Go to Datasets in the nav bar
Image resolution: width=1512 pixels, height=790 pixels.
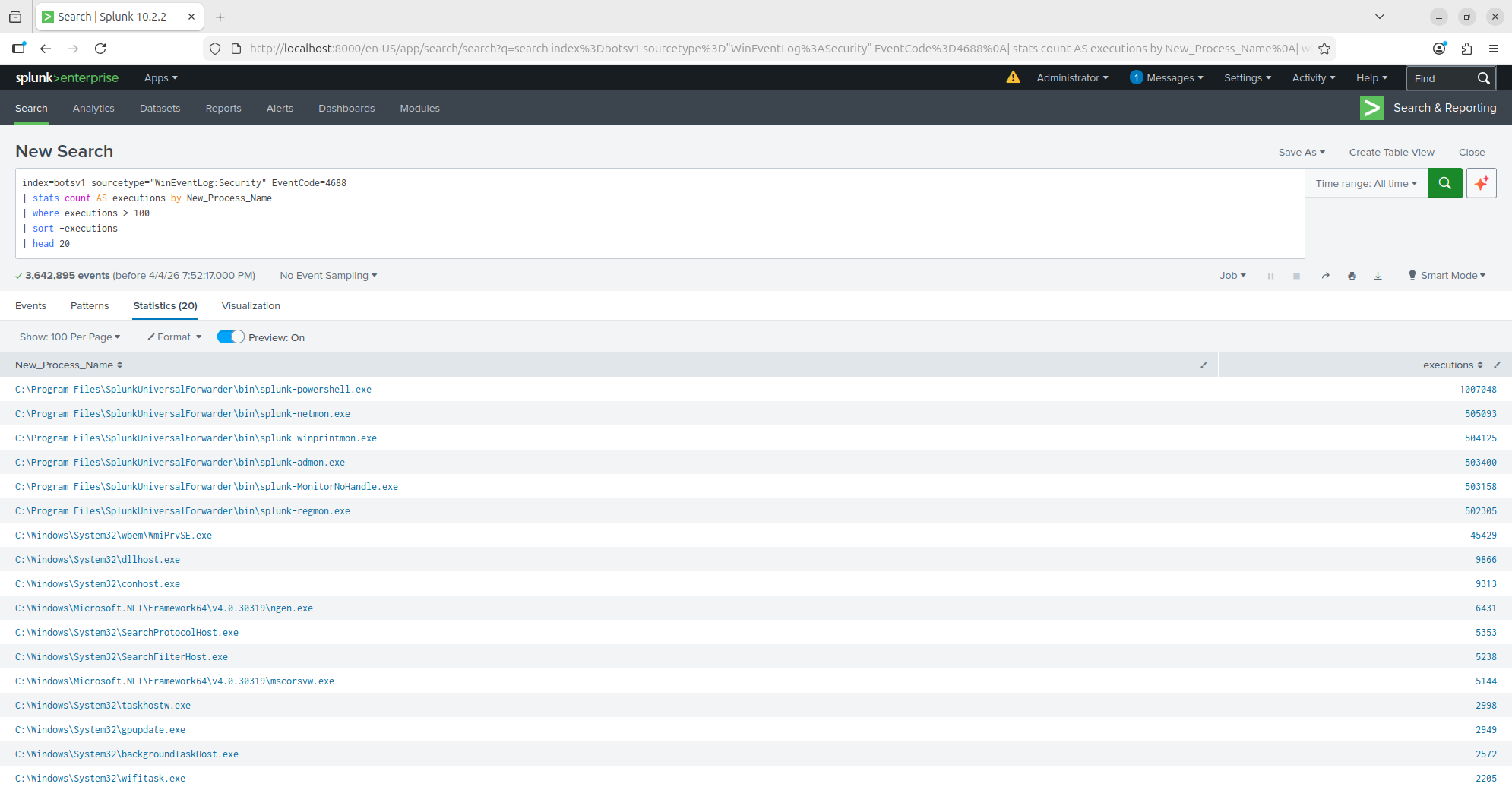point(160,109)
